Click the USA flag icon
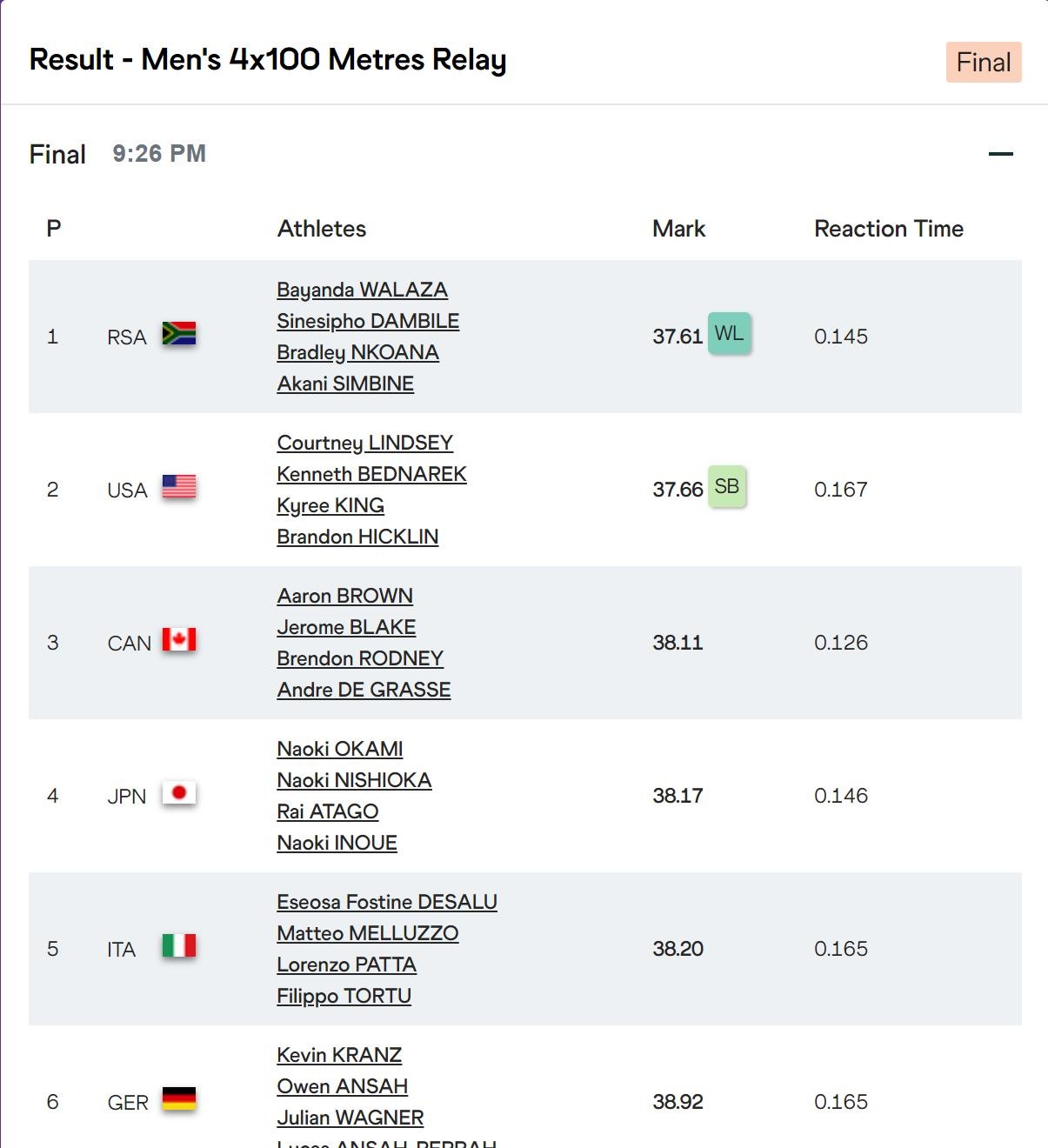Screen dimensions: 1048x1148 (179, 487)
